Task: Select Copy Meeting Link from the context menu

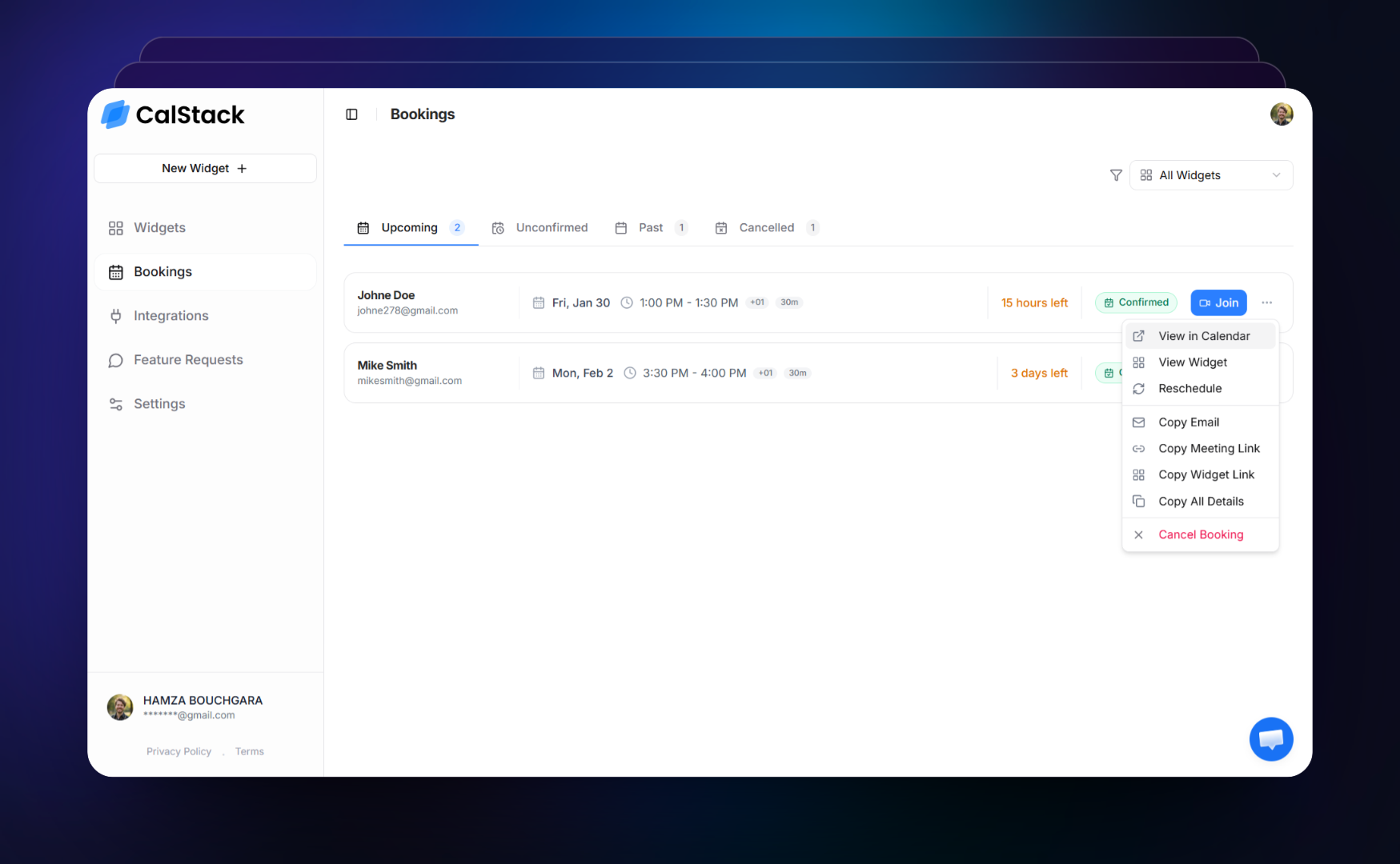Action: point(1209,448)
